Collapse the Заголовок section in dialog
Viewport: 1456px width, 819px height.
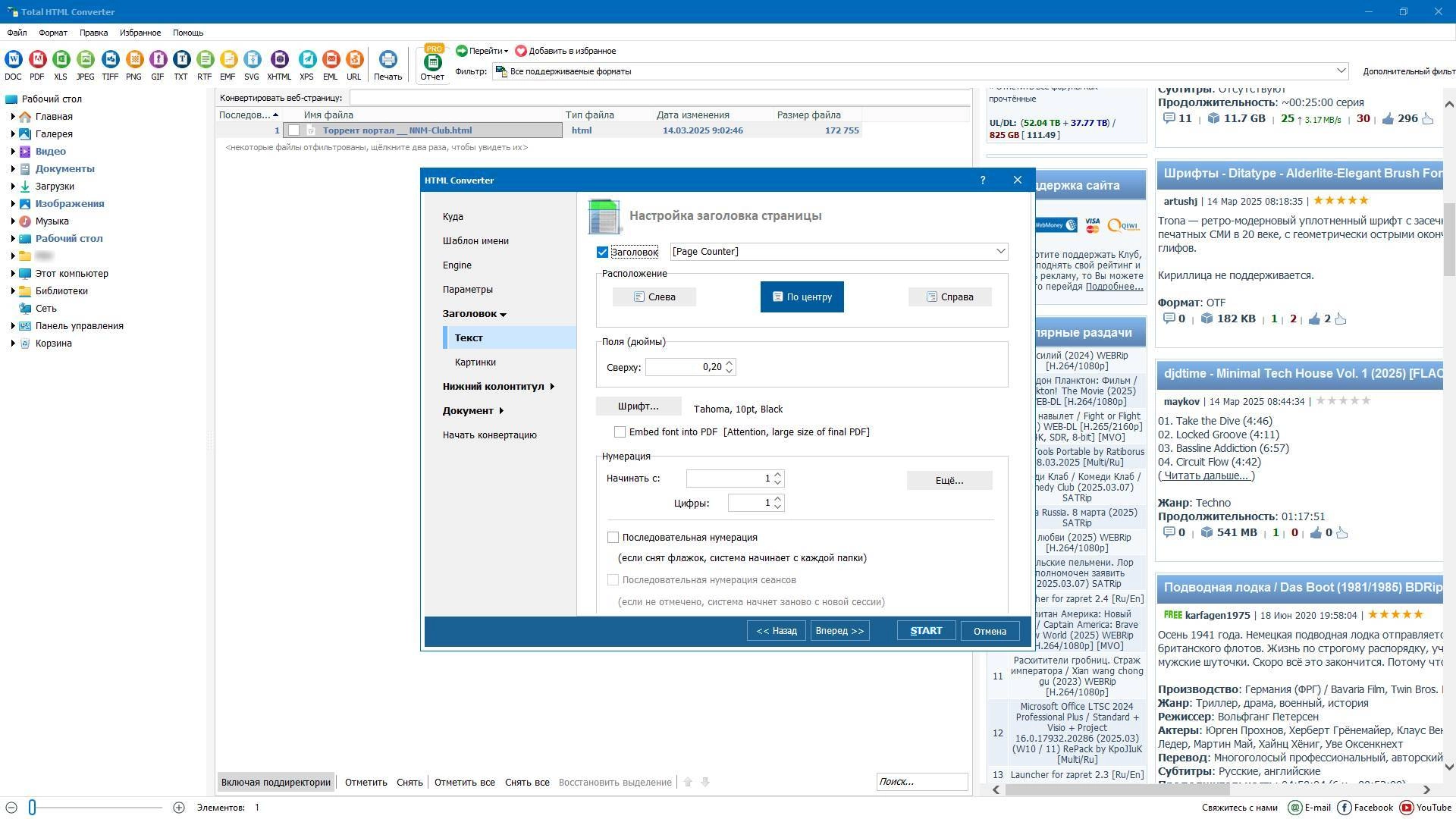pyautogui.click(x=503, y=314)
